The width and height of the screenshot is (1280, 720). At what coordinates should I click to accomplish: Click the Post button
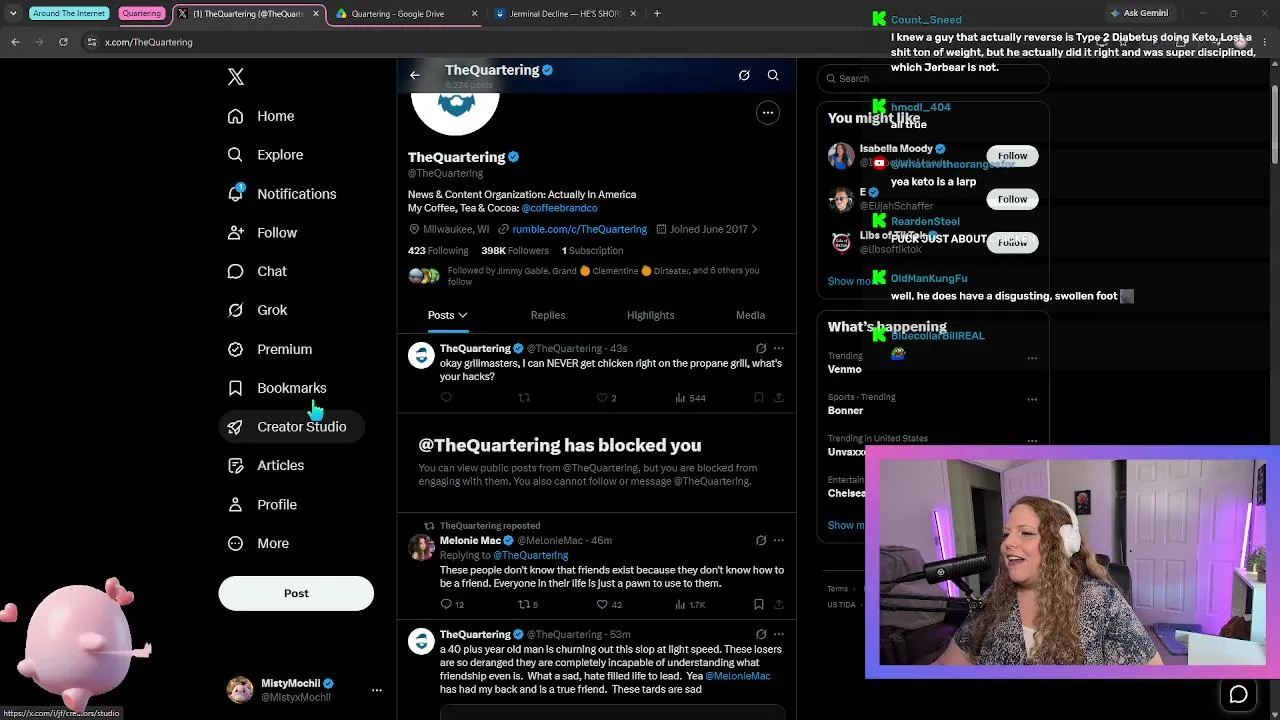pyautogui.click(x=296, y=593)
